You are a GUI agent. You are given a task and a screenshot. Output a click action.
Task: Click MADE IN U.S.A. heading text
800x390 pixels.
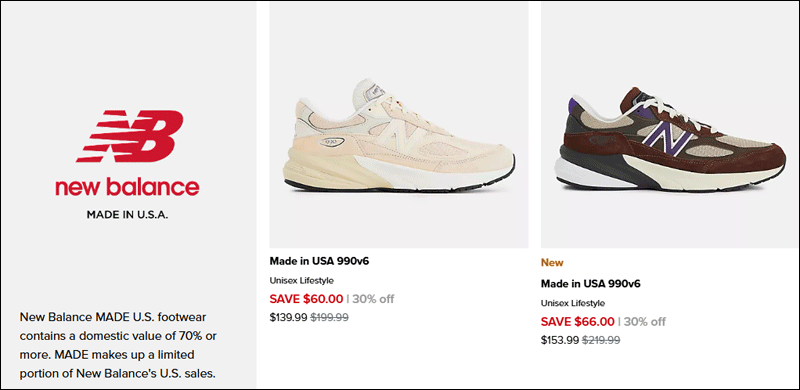coord(127,215)
